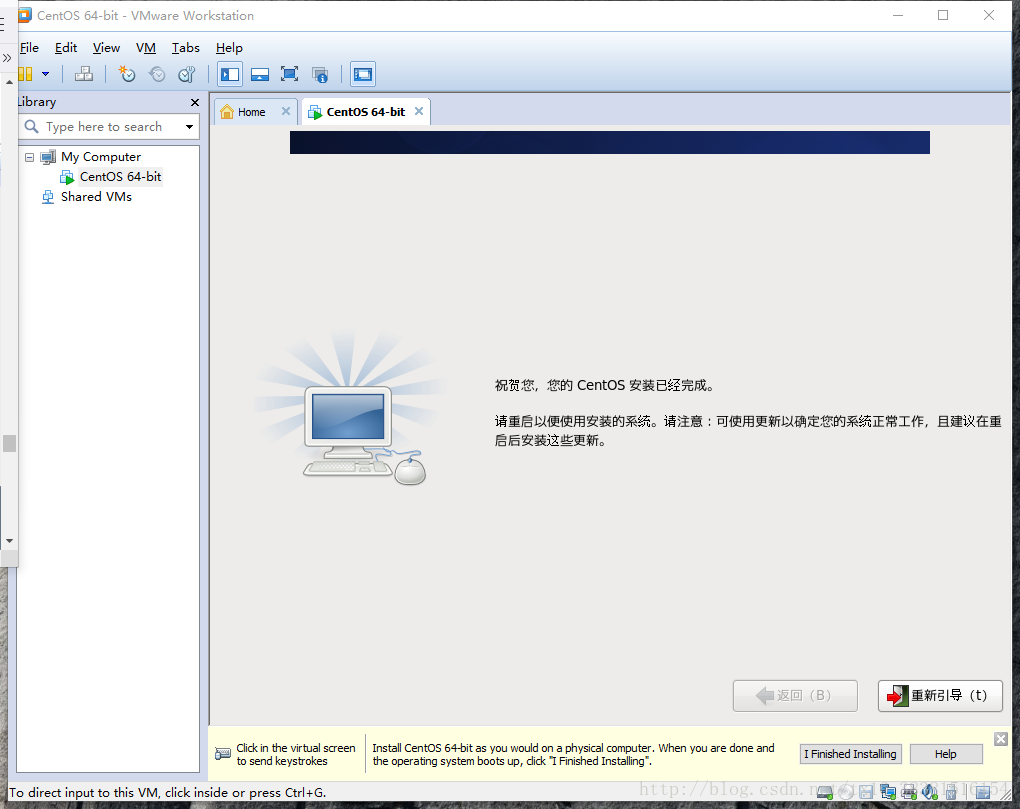Click the I Finished Installing button
Viewport: 1020px width, 809px height.
tap(850, 754)
